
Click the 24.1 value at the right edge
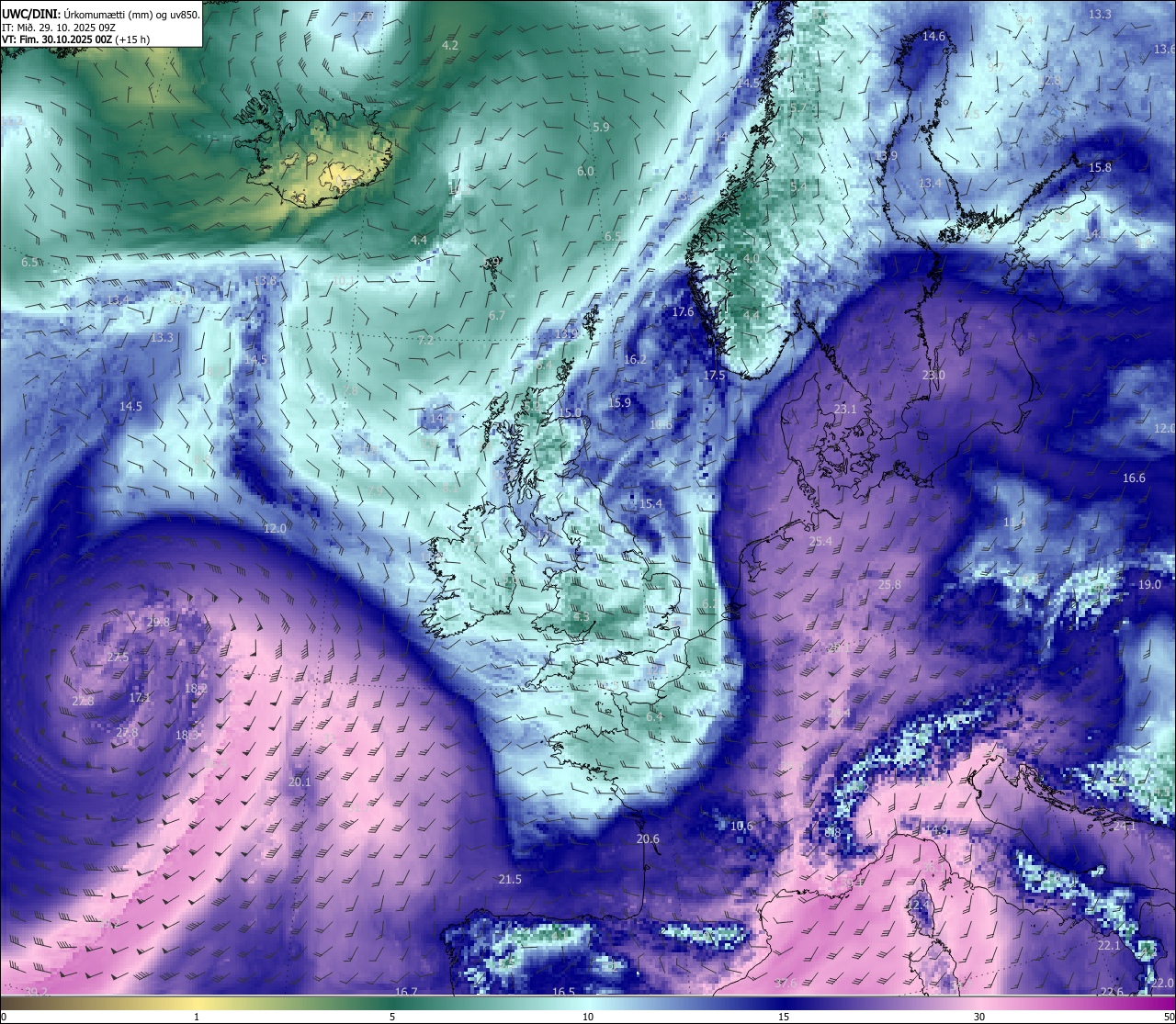tap(1125, 826)
